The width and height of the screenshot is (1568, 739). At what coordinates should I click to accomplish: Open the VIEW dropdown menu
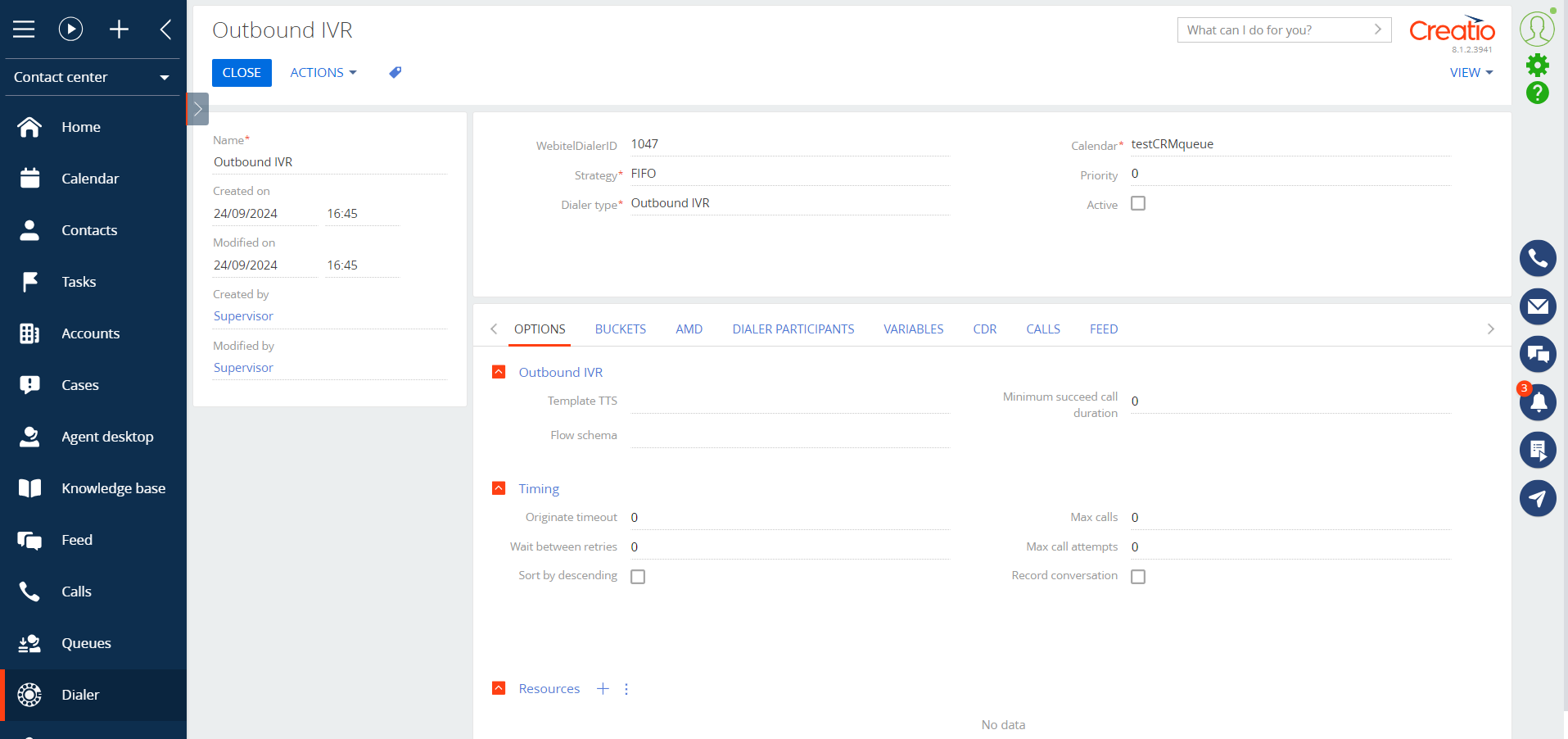click(x=1471, y=72)
